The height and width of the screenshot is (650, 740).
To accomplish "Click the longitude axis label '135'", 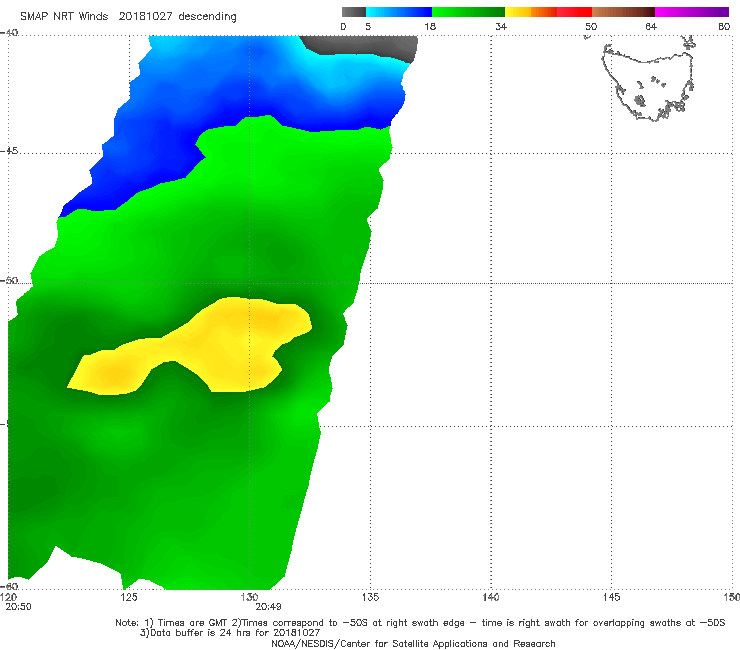I will click(x=370, y=597).
